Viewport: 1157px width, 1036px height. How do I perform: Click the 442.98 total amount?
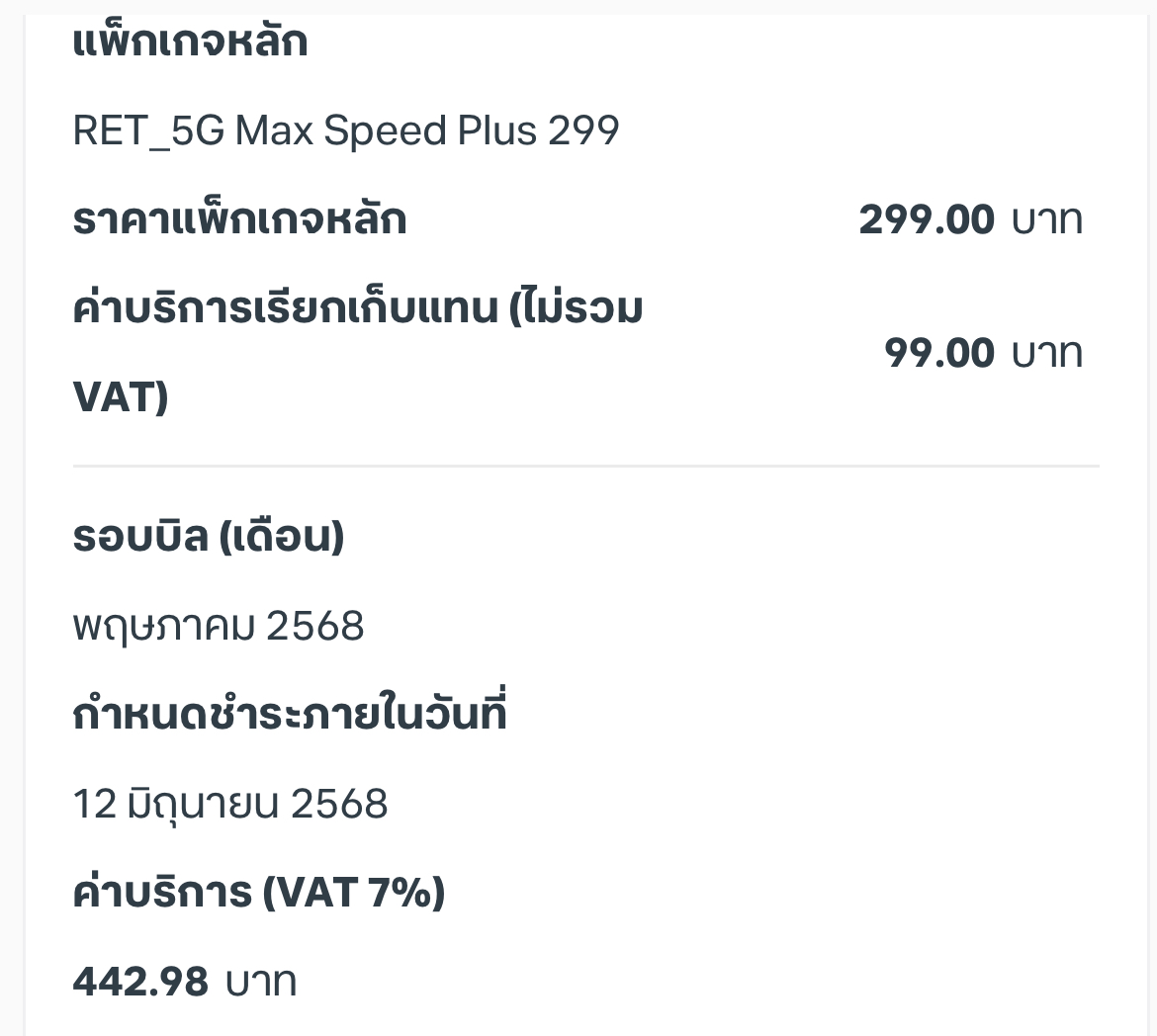tap(140, 983)
